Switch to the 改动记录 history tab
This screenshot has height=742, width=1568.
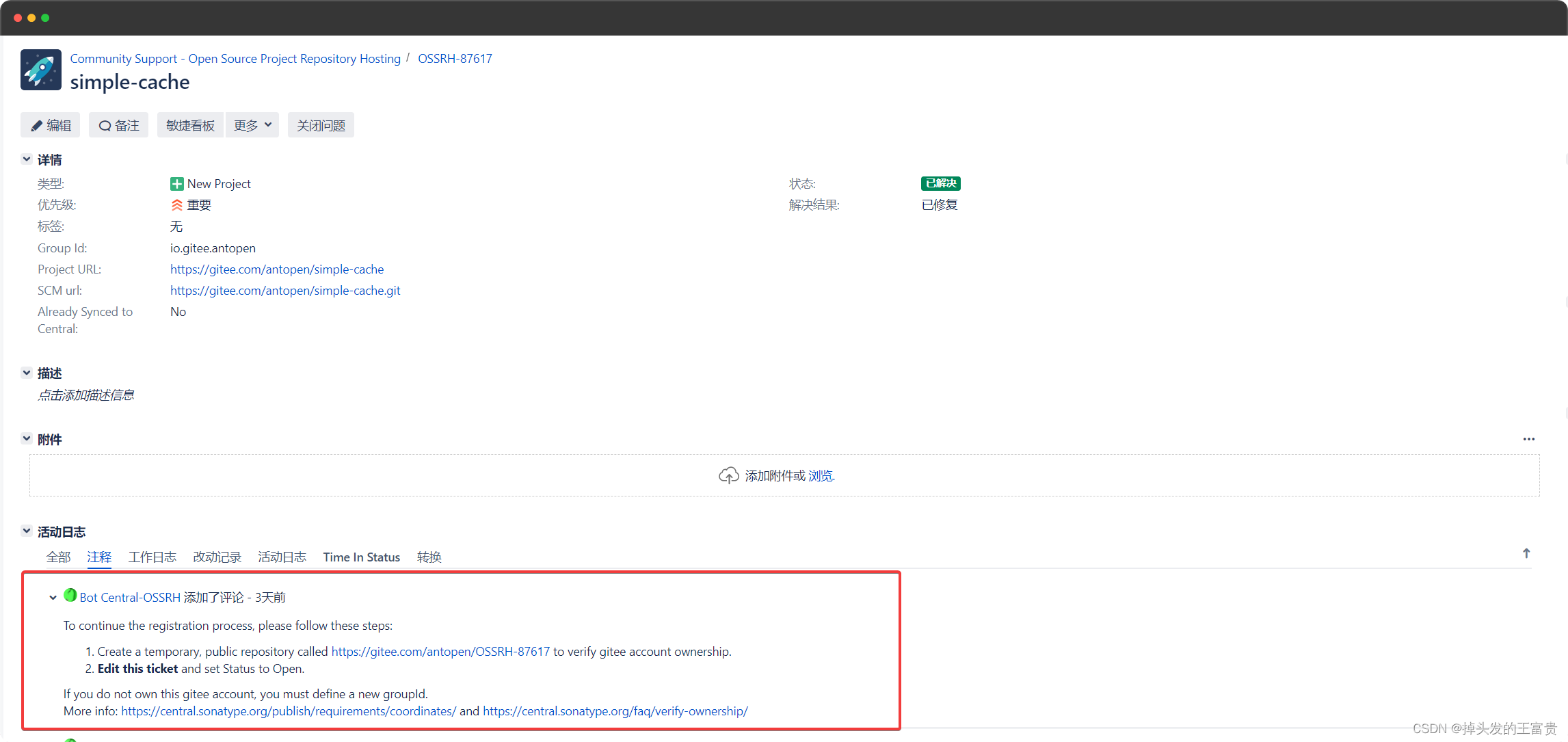click(x=217, y=557)
